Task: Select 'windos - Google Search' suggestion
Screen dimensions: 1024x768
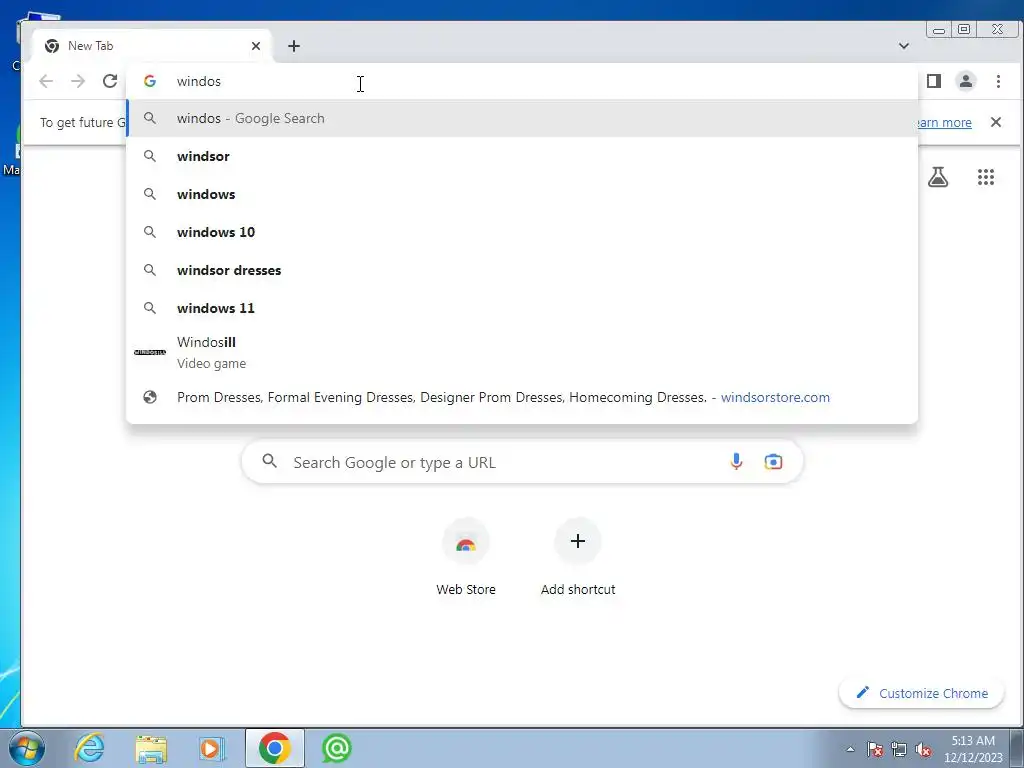Action: click(522, 118)
